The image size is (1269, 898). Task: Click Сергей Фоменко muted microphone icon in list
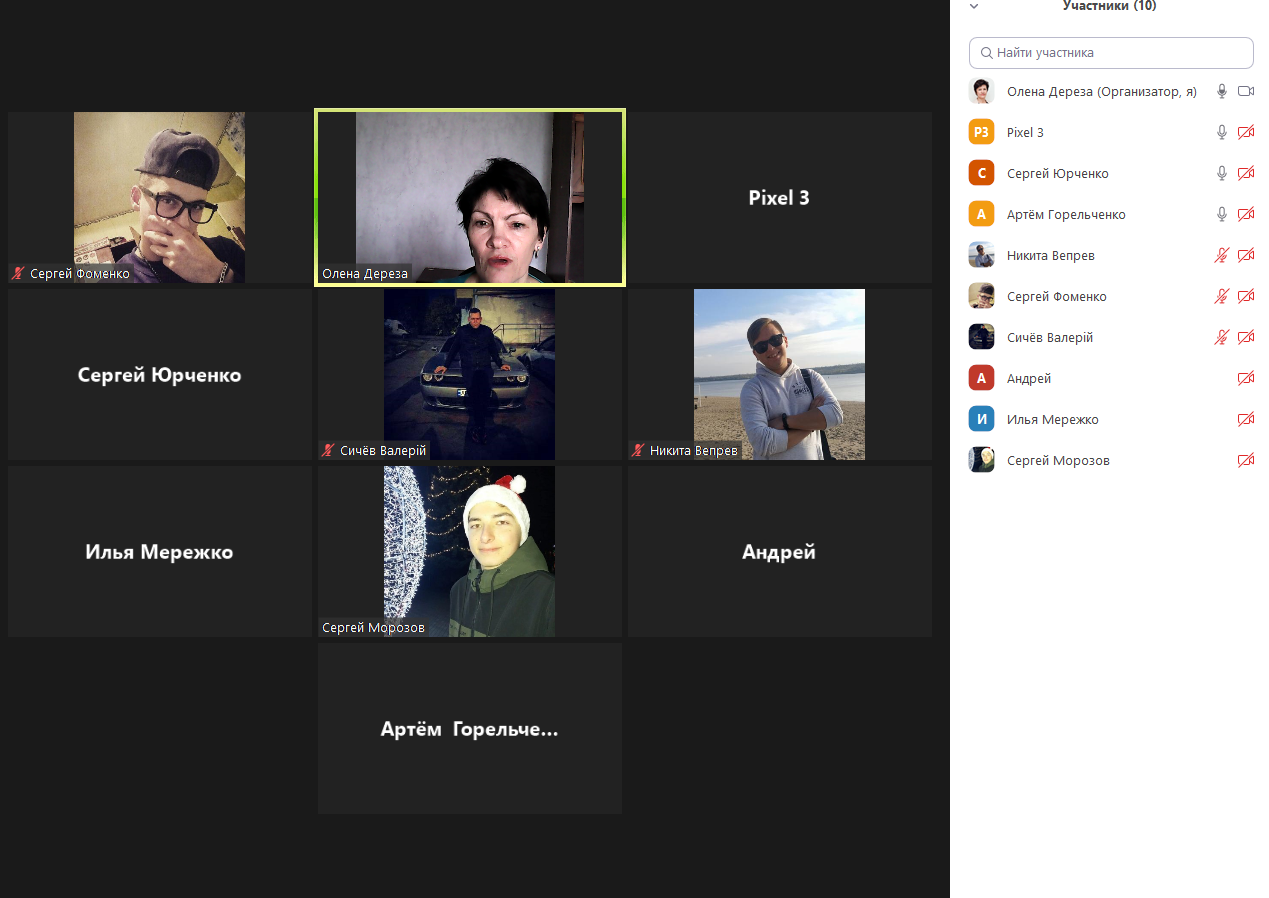(1221, 296)
